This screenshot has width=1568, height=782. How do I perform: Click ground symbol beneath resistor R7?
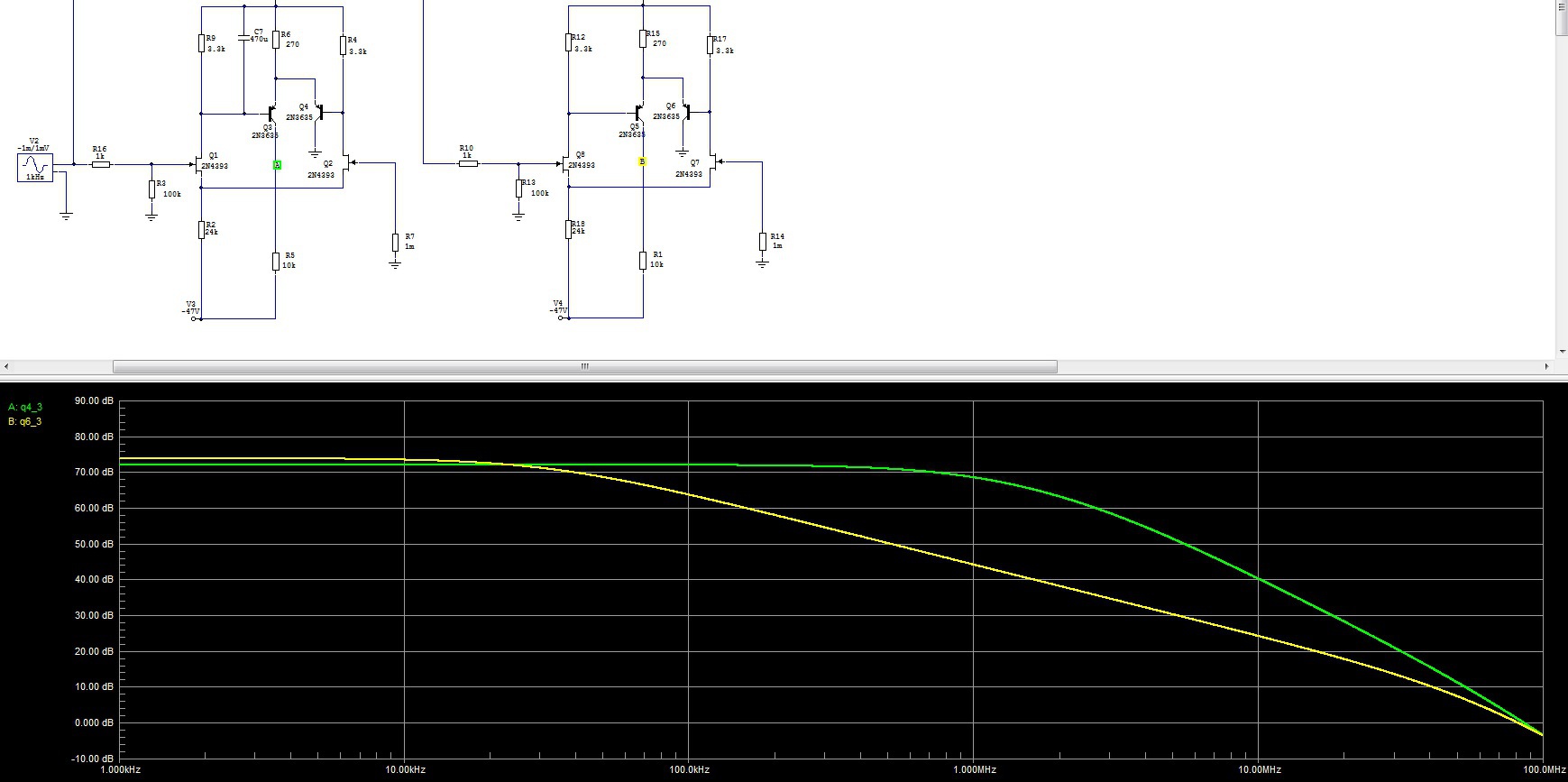pyautogui.click(x=395, y=264)
